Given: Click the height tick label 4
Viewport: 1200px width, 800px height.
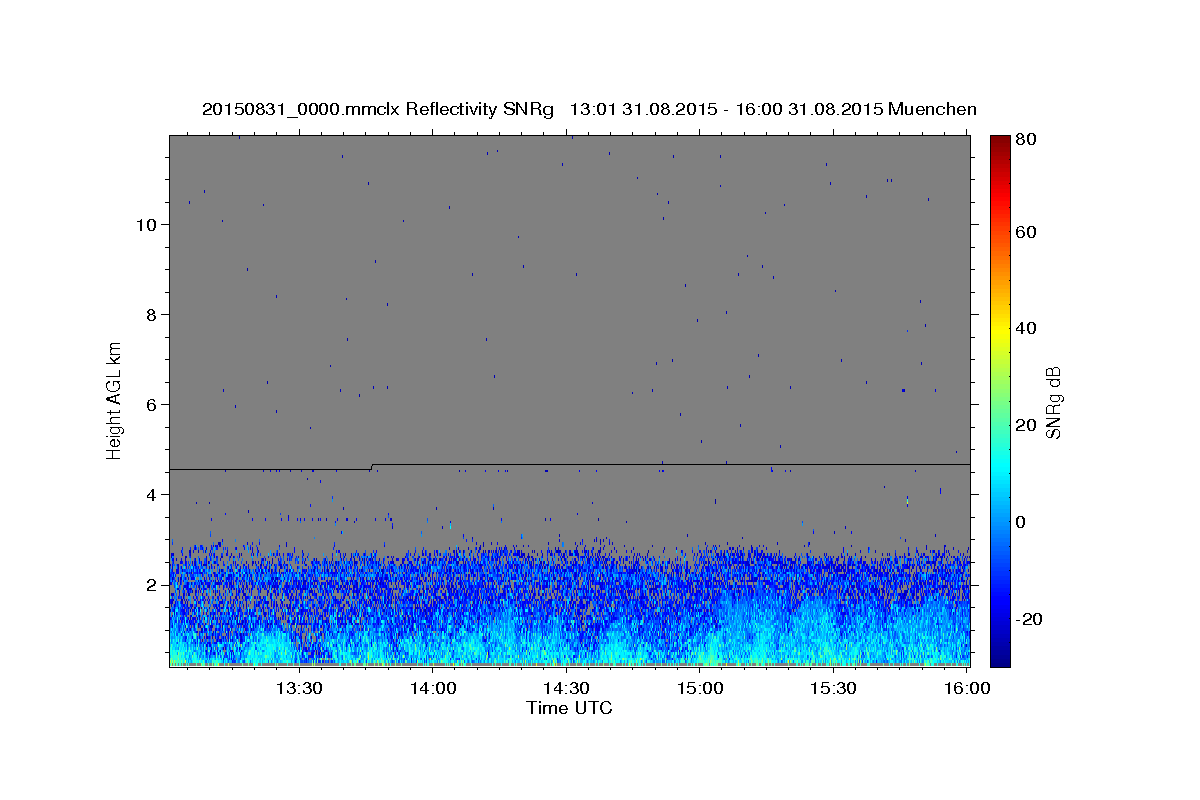Looking at the screenshot, I should [149, 495].
